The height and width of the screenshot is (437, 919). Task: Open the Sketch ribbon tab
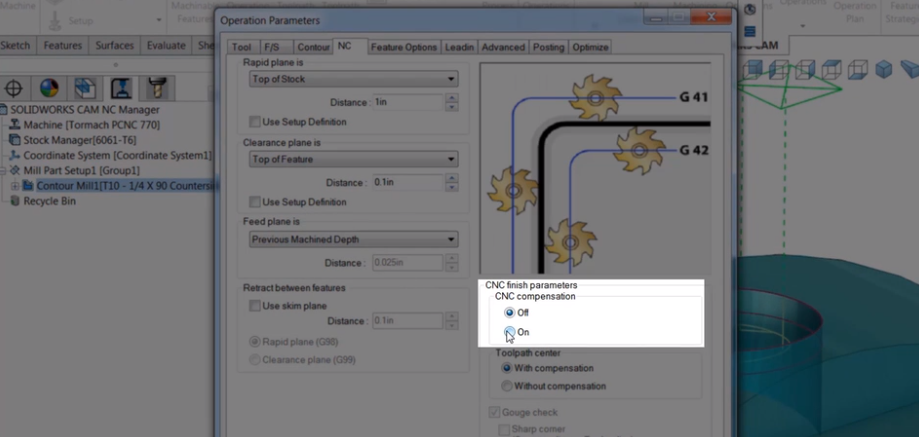coord(16,46)
